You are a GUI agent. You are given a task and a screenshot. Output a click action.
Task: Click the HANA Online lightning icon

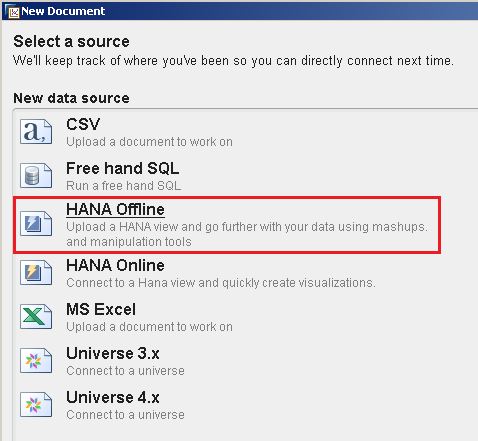pos(36,273)
